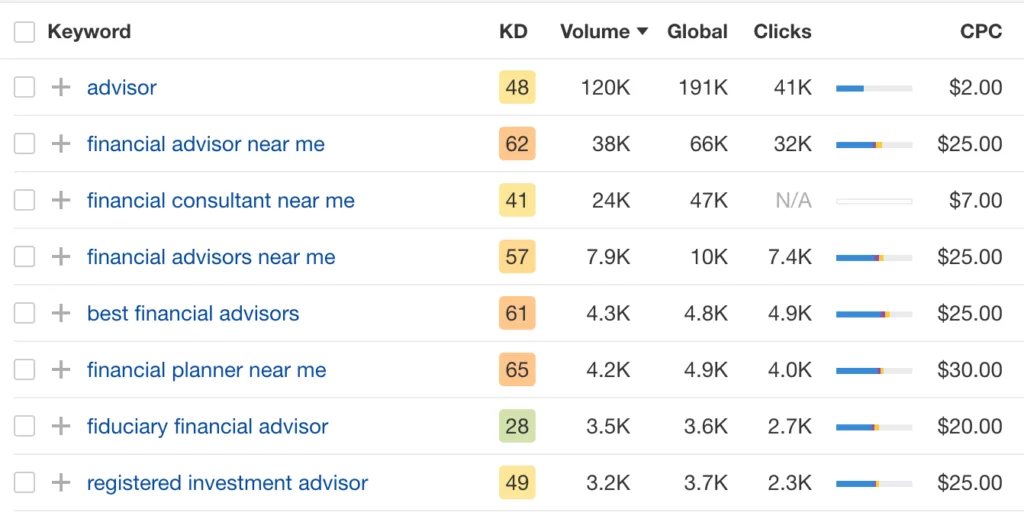Click the plus icon beside 'advisor'

(61, 88)
